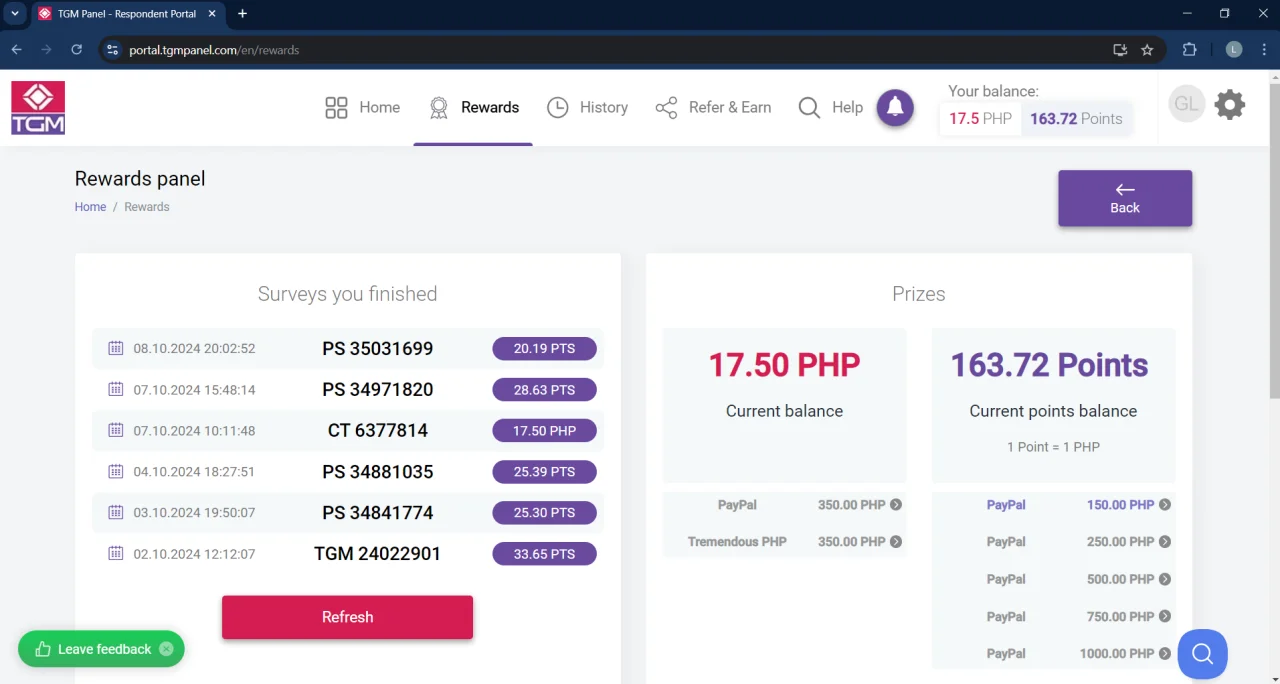Open Refer & Earn menu item
The height and width of the screenshot is (684, 1280).
coord(713,107)
